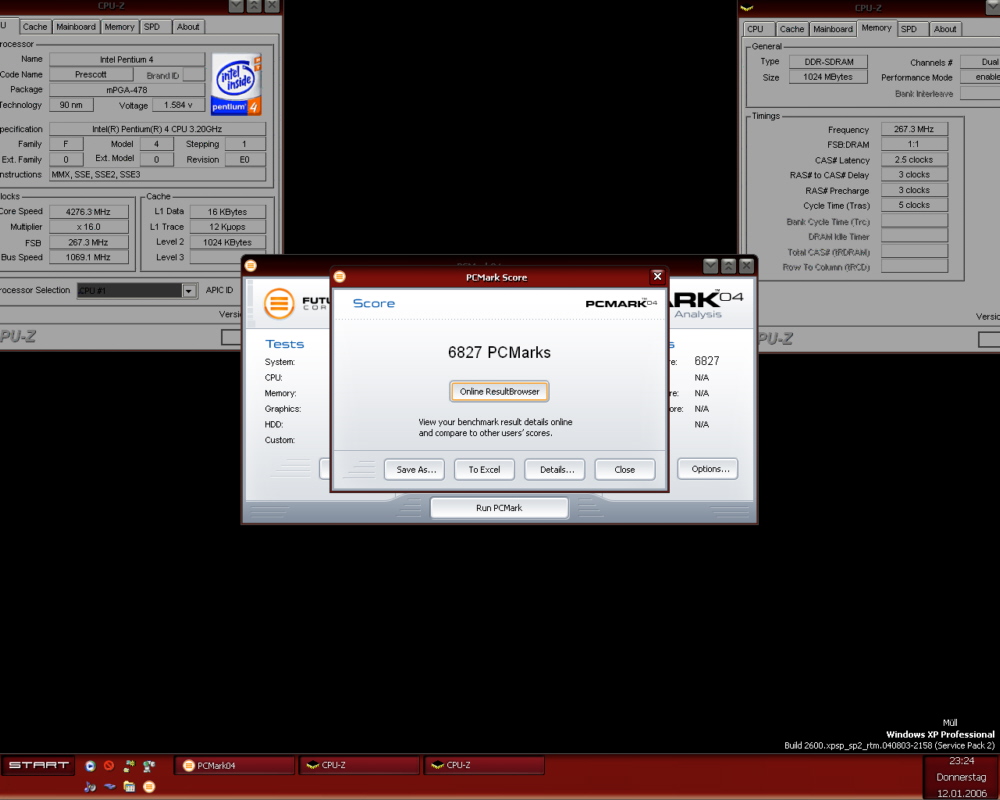
Task: Minimize the PCMark04 main window
Action: pyautogui.click(x=710, y=265)
